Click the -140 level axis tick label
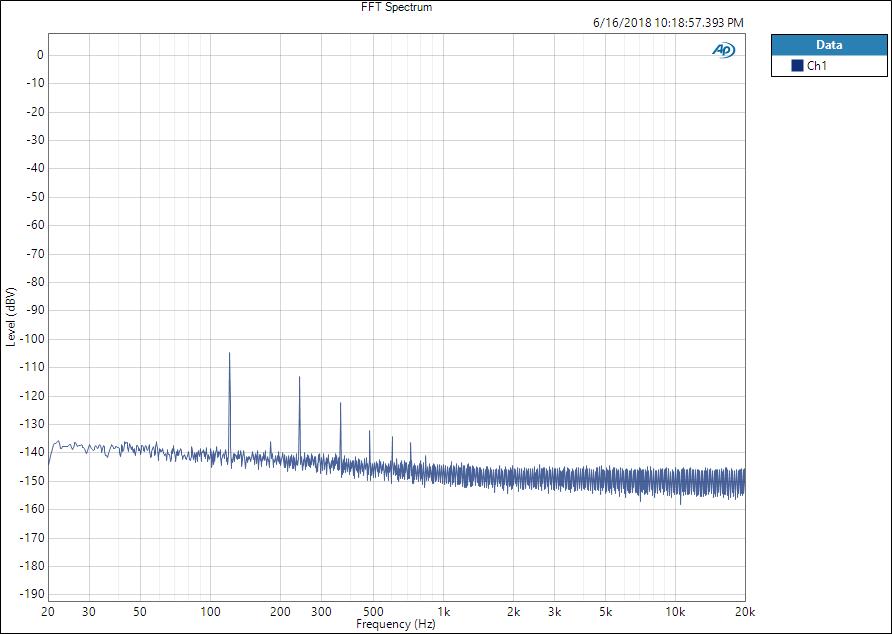This screenshot has width=892, height=634. [x=31, y=452]
